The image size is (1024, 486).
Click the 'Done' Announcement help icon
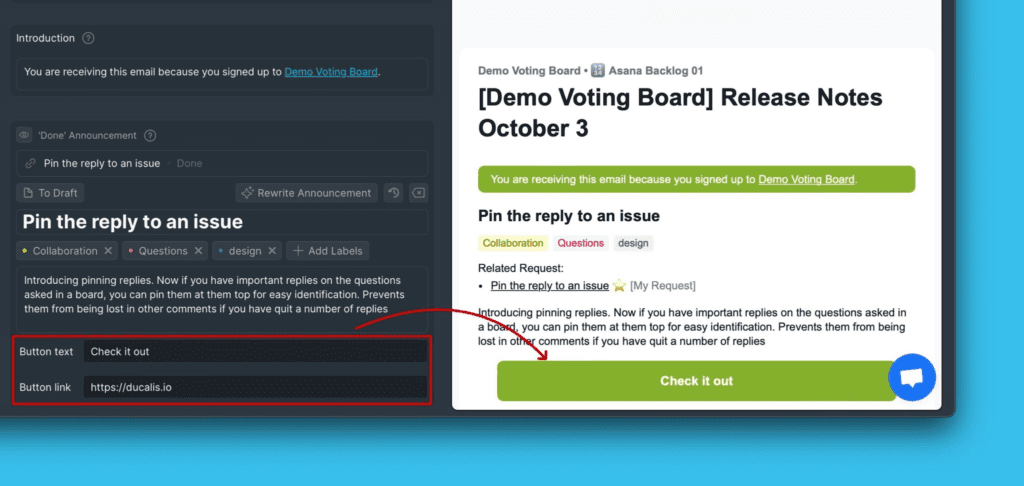(x=150, y=135)
